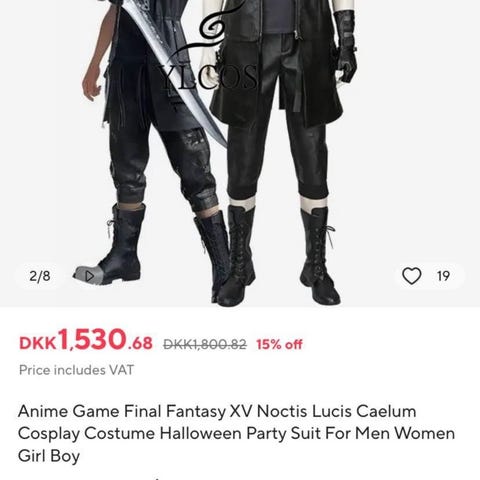Tap the 15% off discount label
The width and height of the screenshot is (480, 480).
(x=279, y=344)
